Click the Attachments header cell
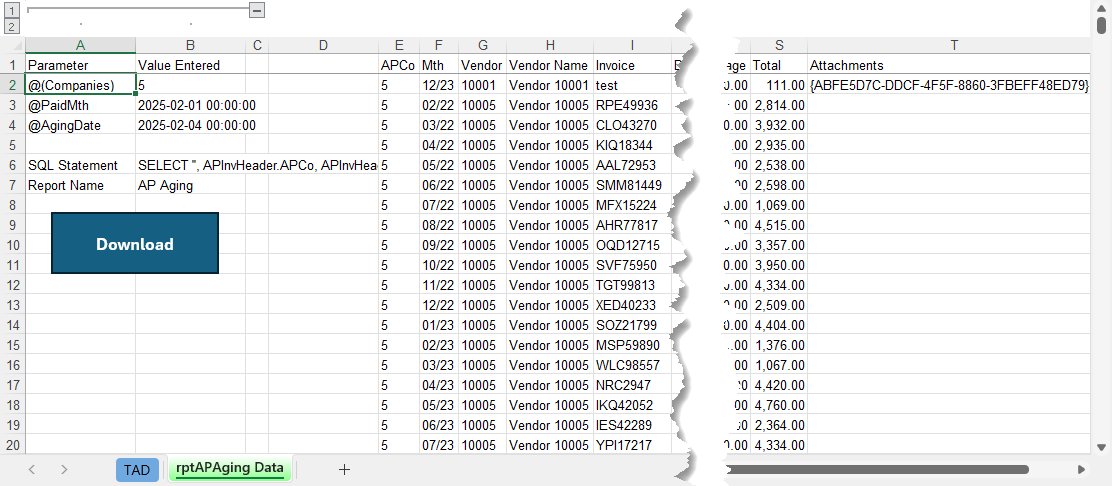This screenshot has height=486, width=1112. [949, 65]
